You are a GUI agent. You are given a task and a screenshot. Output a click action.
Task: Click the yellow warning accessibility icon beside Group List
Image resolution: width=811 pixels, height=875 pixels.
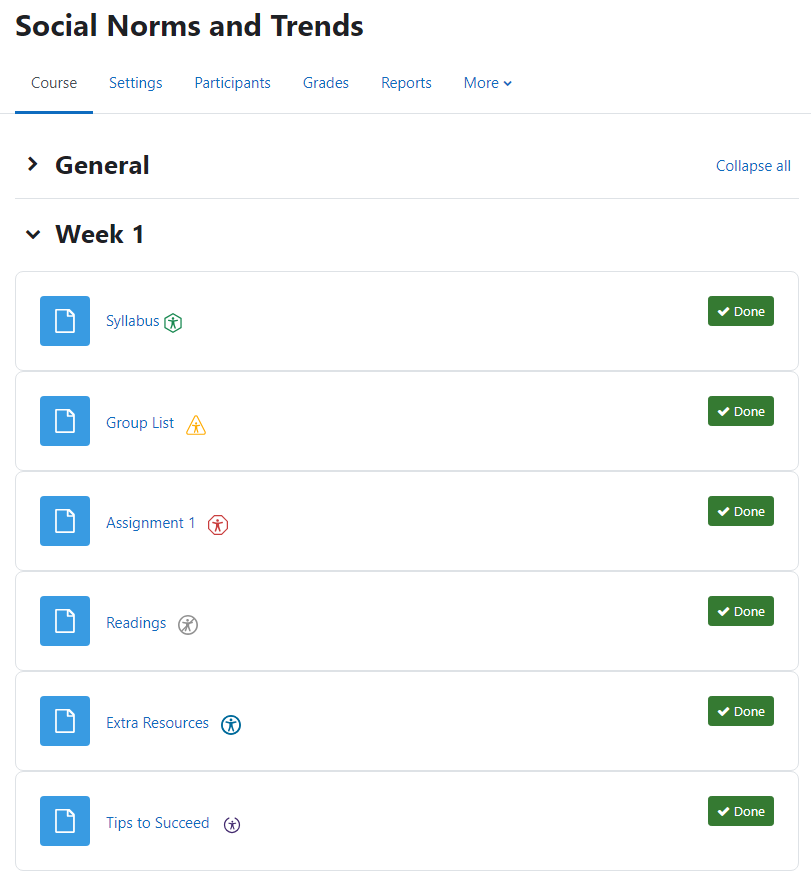[196, 425]
